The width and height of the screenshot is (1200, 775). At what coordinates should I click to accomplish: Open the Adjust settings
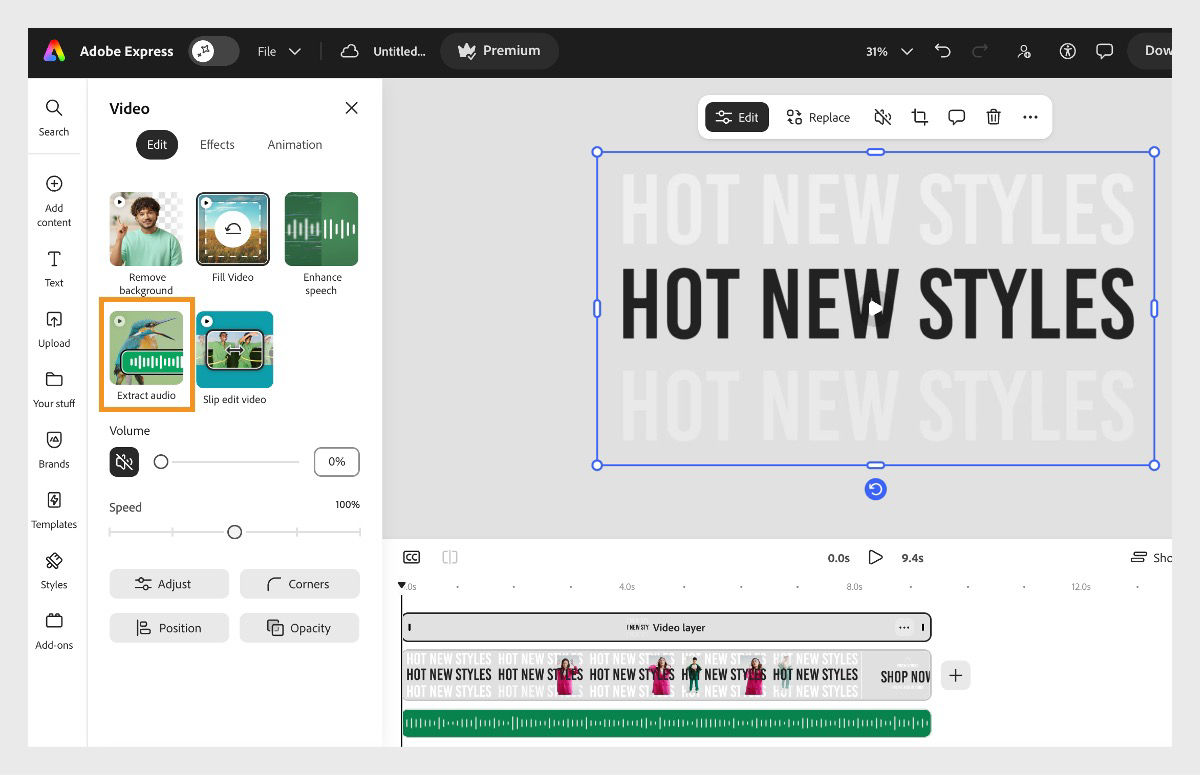[x=169, y=584]
